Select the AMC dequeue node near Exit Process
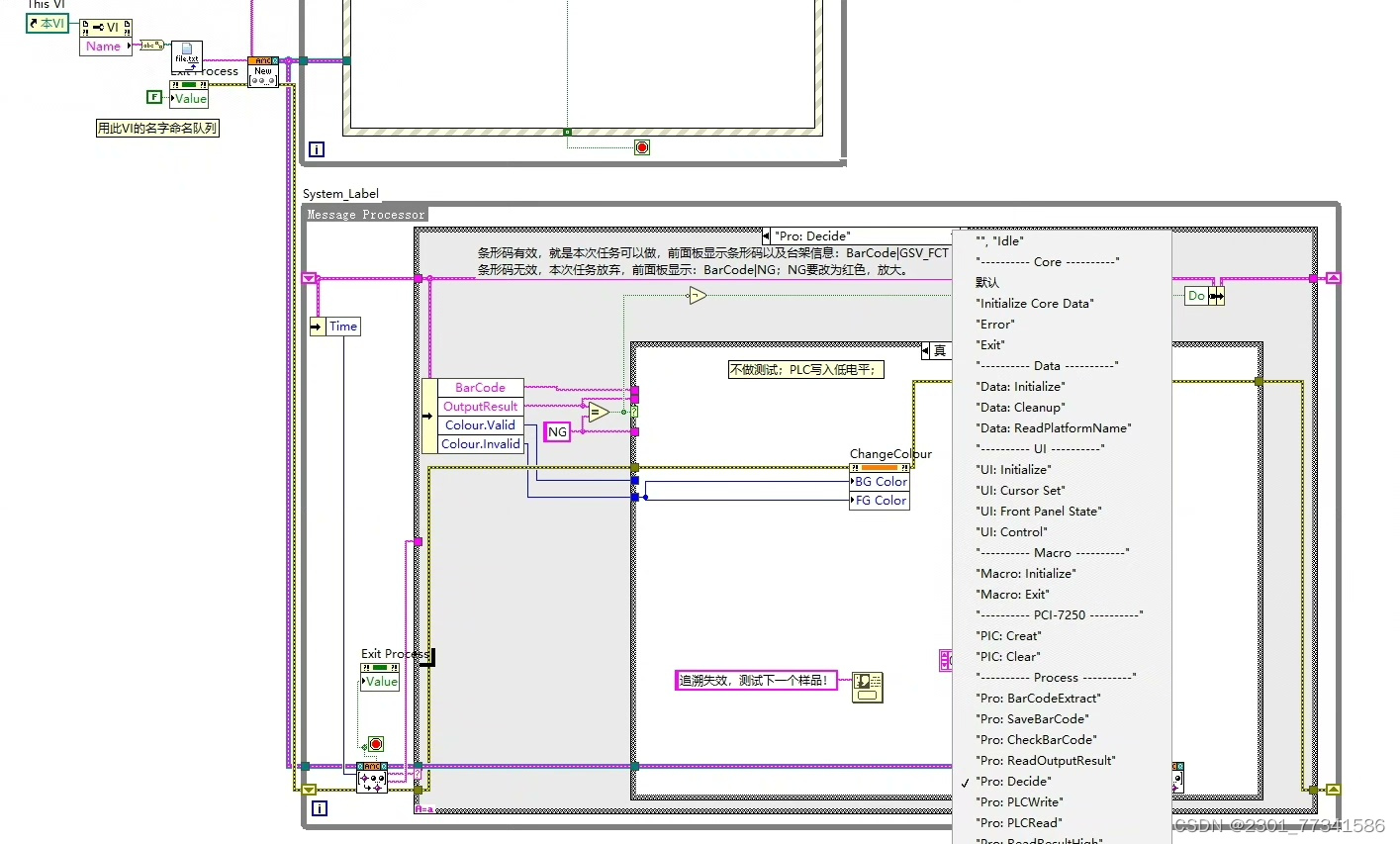 tap(373, 779)
